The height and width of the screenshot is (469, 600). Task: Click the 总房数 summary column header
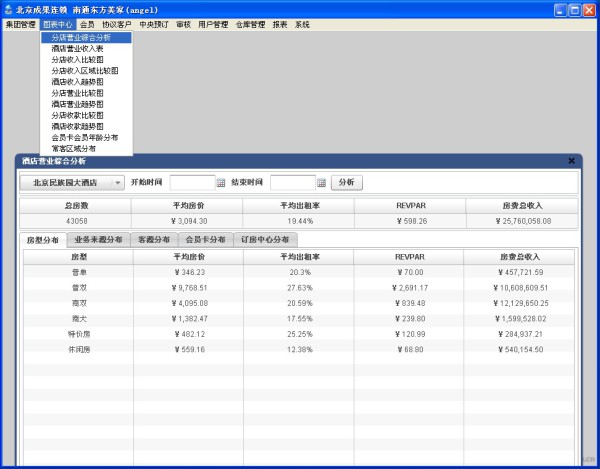click(76, 206)
